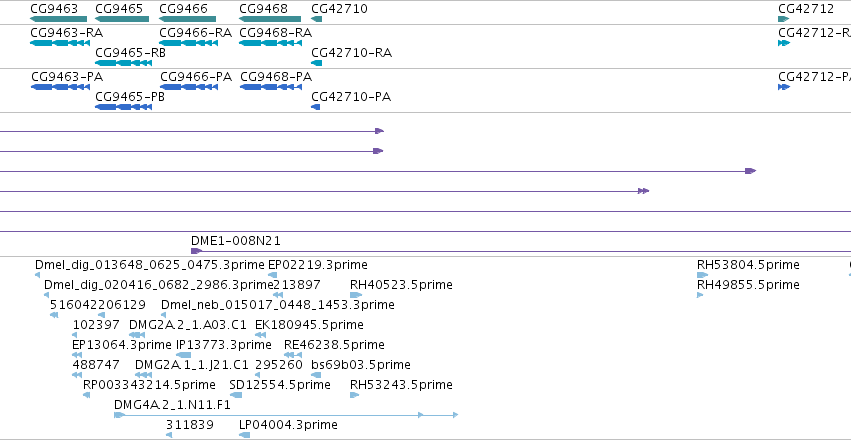Select transcript label CG42710-RA
This screenshot has width=851, height=440.
tap(352, 53)
